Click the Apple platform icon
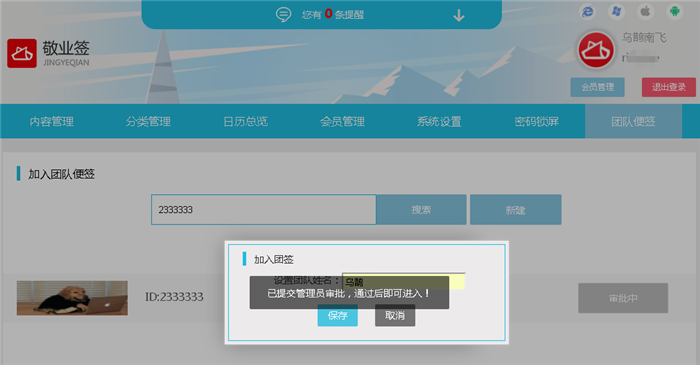The height and width of the screenshot is (365, 700). tap(646, 11)
